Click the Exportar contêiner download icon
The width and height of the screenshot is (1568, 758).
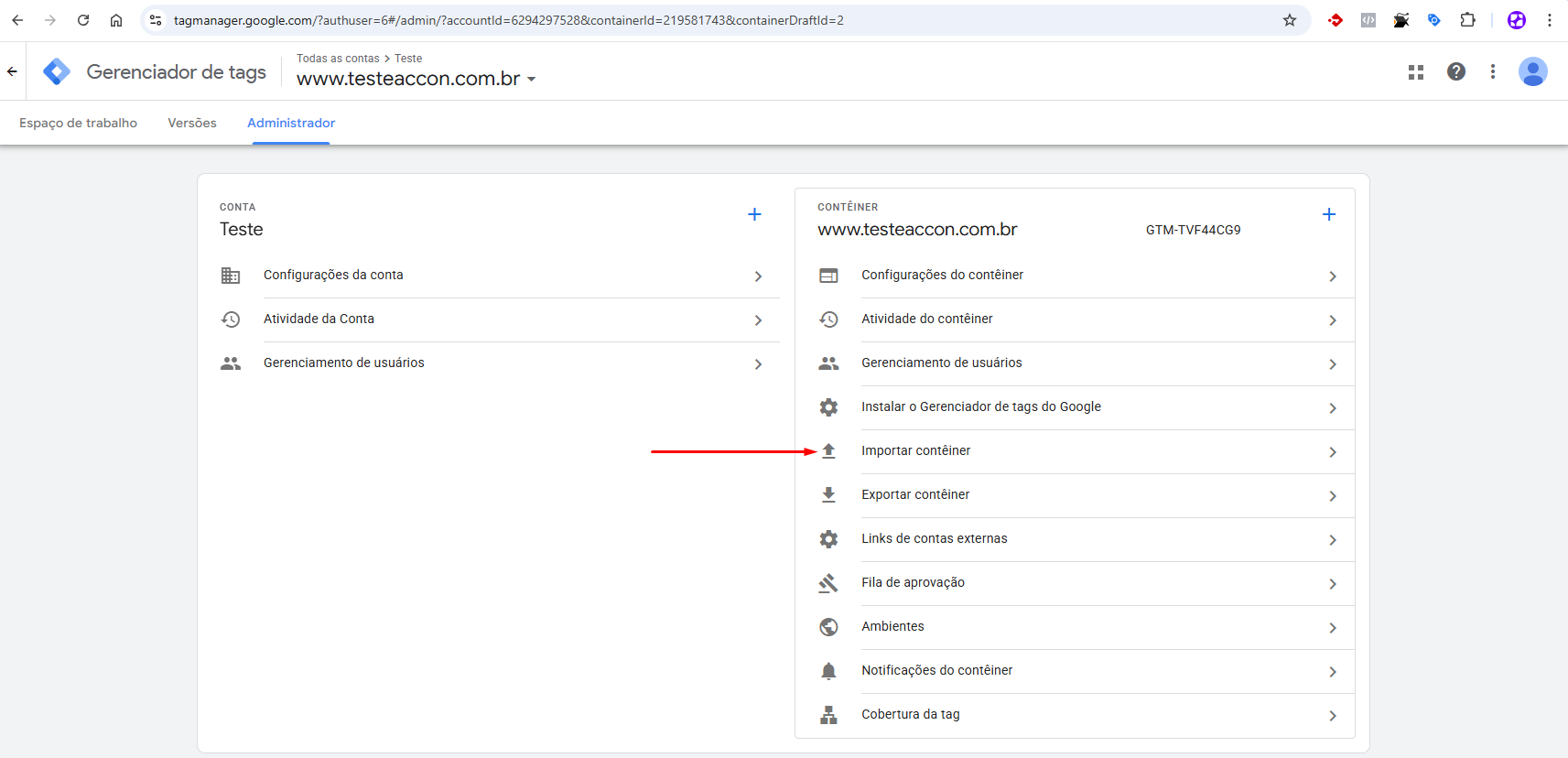coord(828,495)
